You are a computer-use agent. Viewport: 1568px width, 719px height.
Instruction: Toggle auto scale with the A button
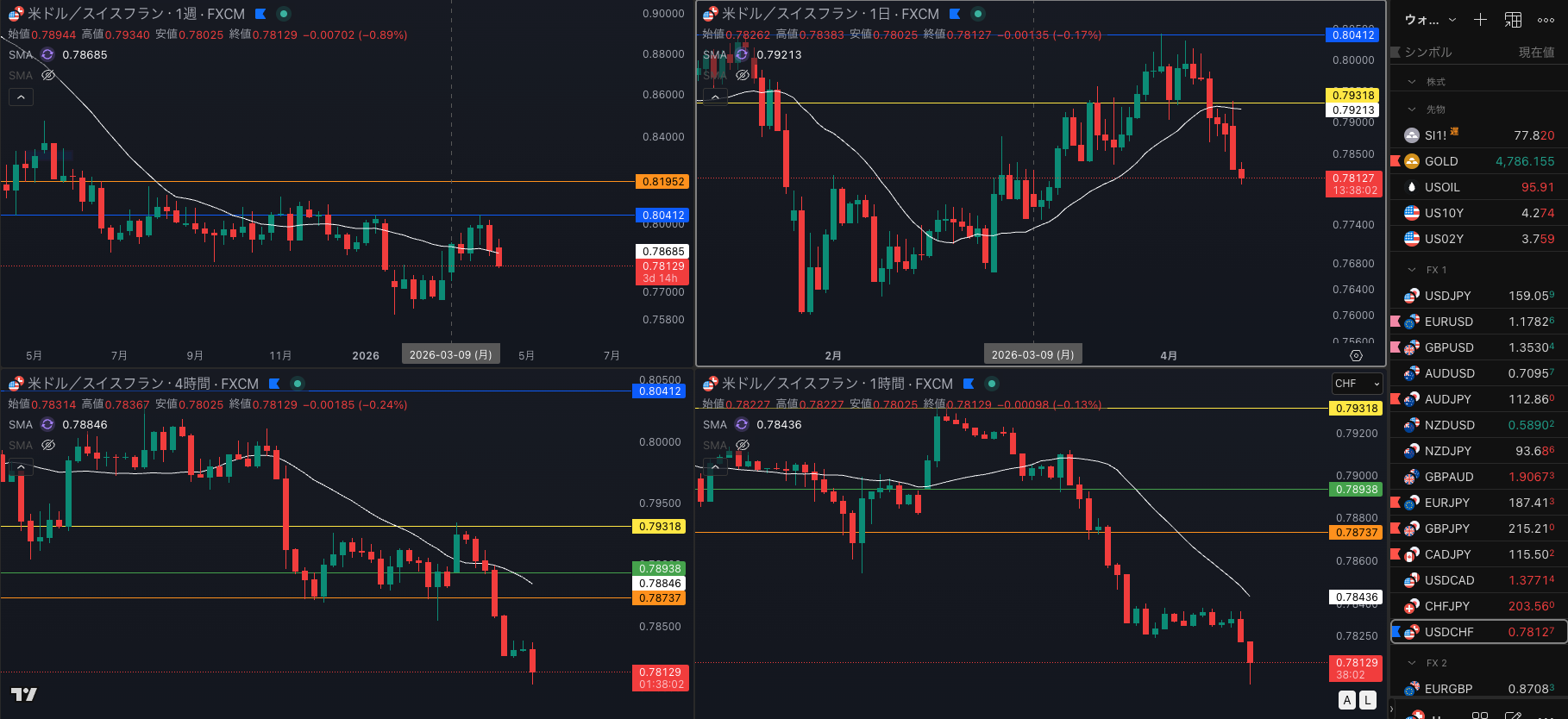(1347, 700)
